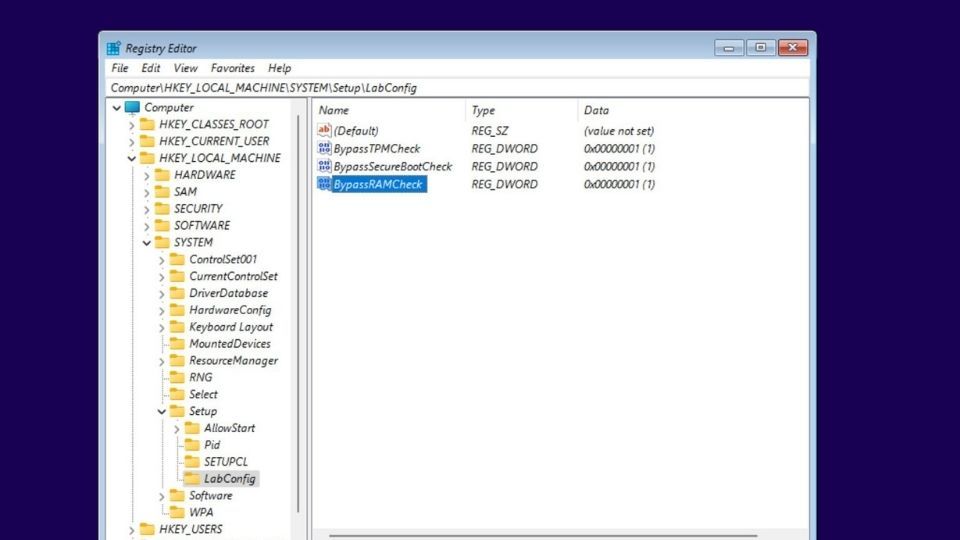This screenshot has height=540, width=960.
Task: Click the HKEY_LOCAL_MACHINE folder icon
Action: pos(147,158)
